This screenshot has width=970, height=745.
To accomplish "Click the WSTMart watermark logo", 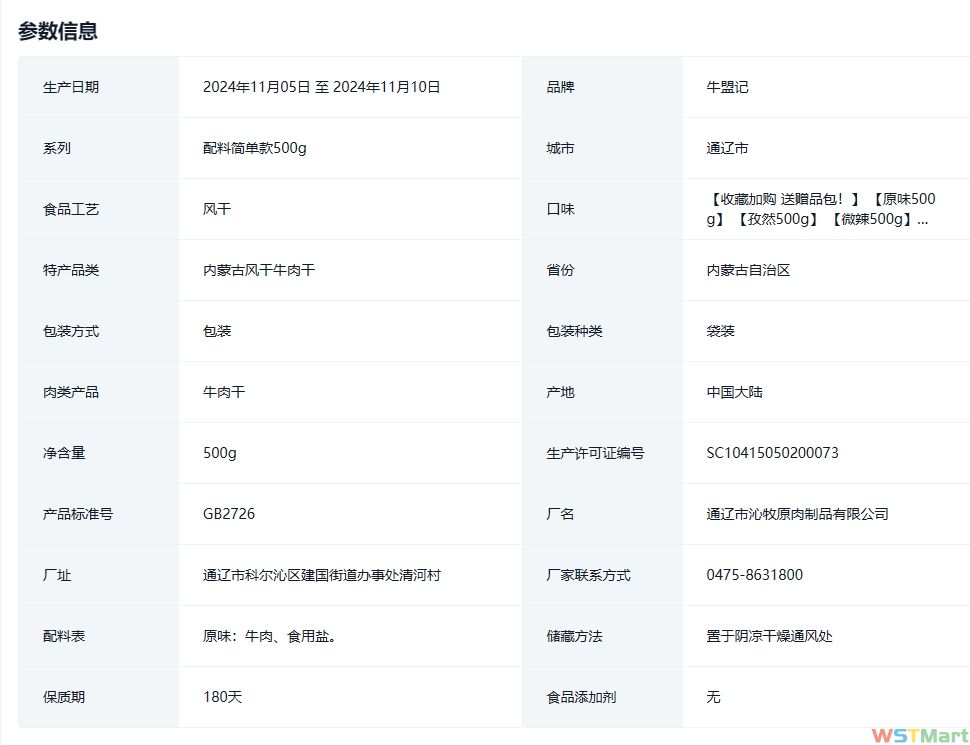I will pos(919,735).
